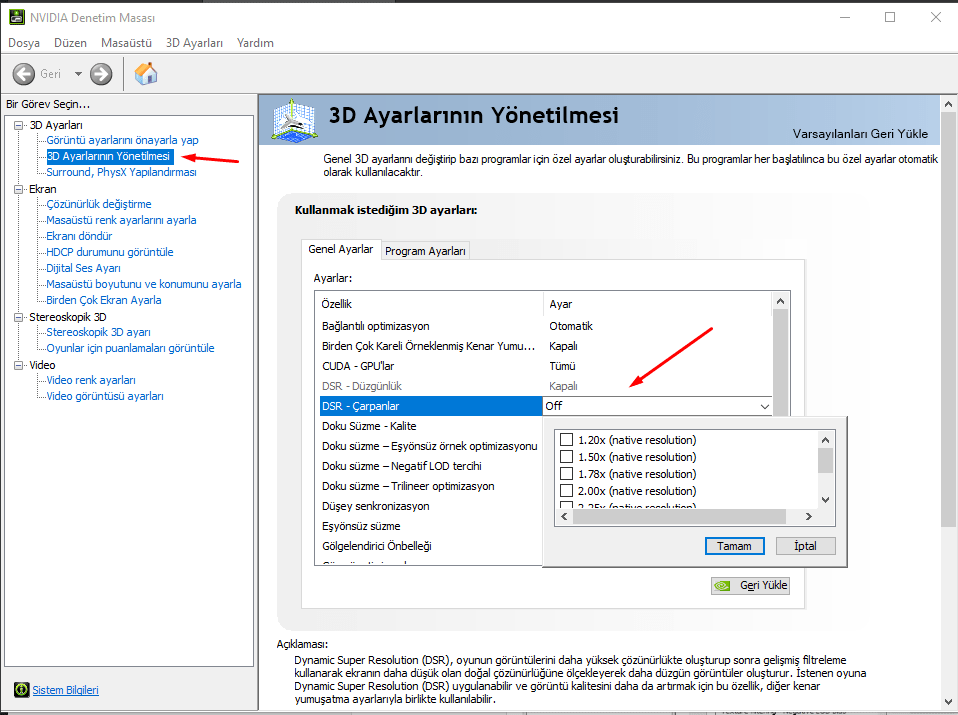Collapse the Ekran tree node
This screenshot has height=715, width=958.
18,189
